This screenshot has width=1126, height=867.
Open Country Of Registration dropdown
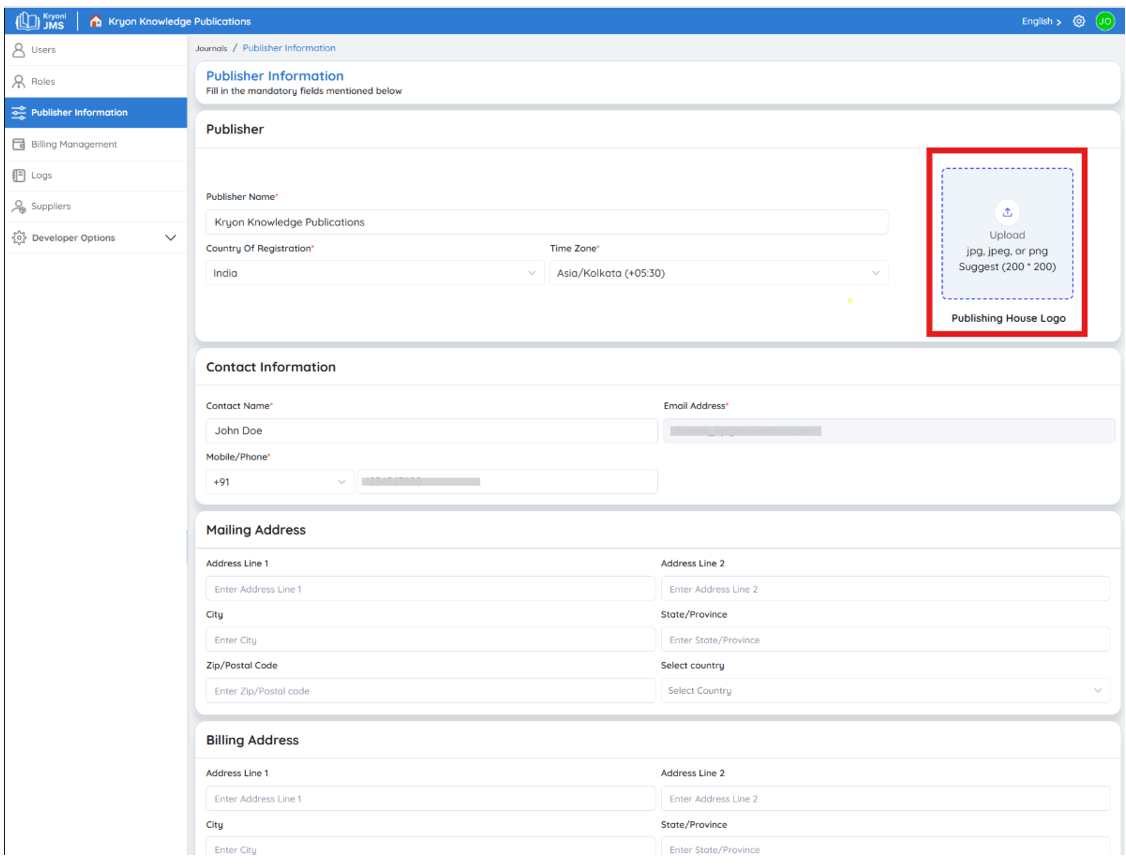(x=373, y=273)
